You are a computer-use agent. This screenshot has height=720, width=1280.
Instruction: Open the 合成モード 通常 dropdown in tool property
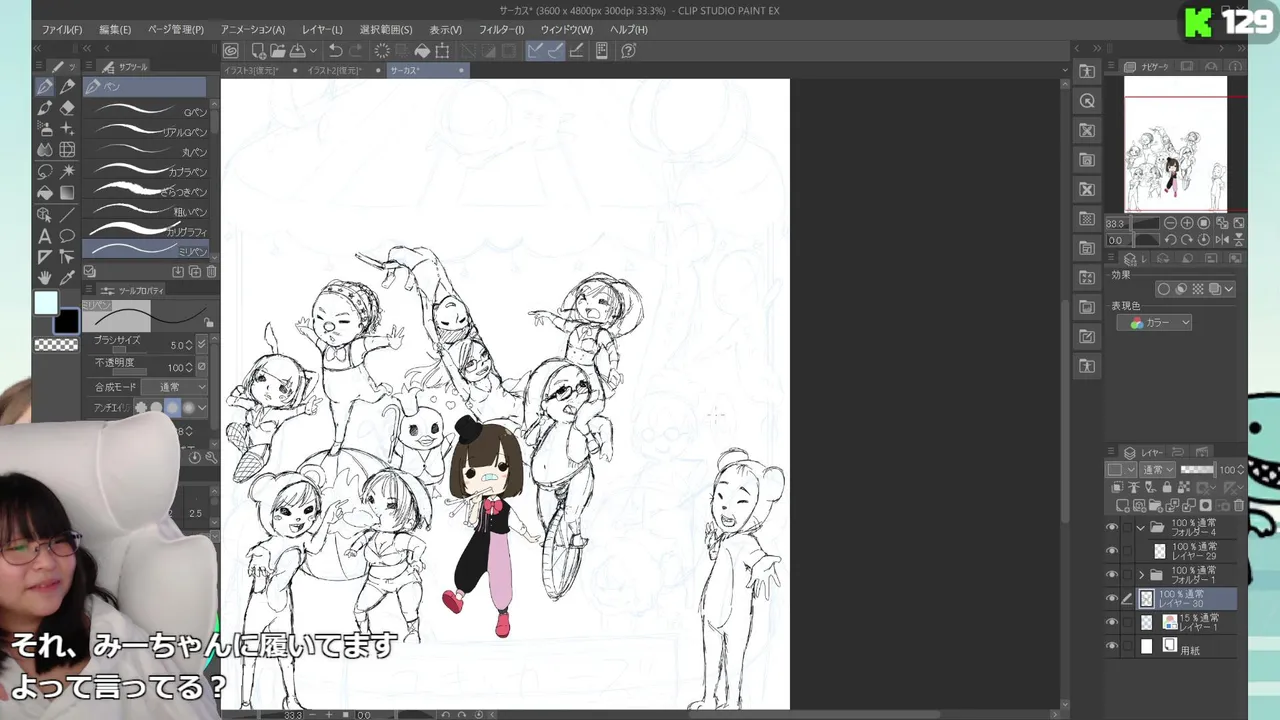(176, 387)
